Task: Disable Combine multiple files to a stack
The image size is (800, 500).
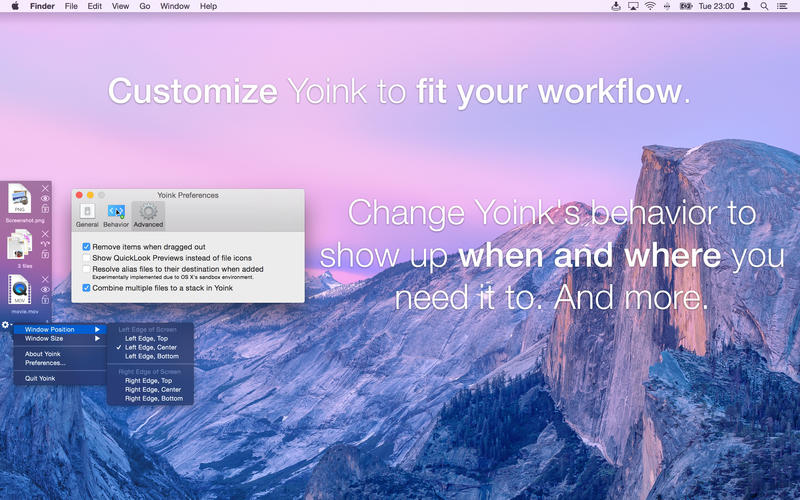Action: (x=87, y=287)
